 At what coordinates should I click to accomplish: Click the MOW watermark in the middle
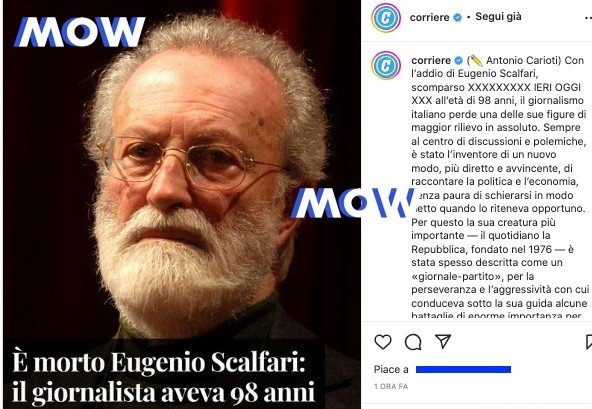click(352, 203)
